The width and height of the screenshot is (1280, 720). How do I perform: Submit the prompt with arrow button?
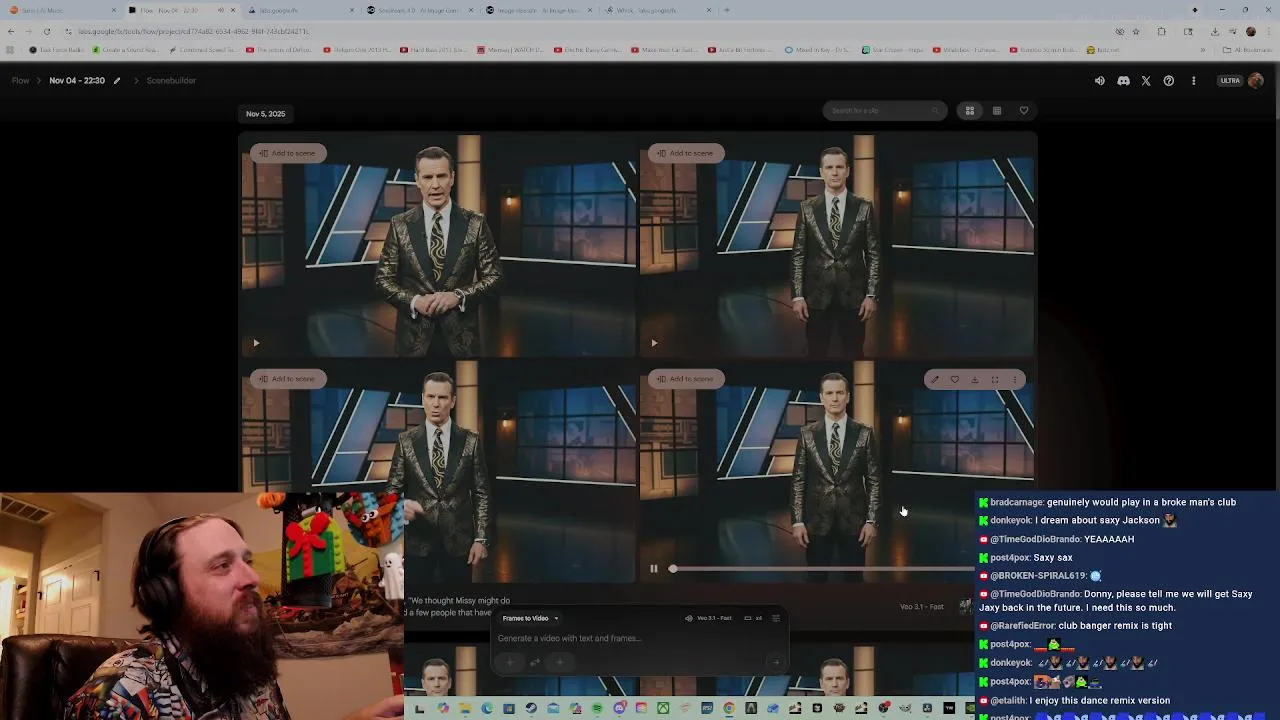click(776, 662)
